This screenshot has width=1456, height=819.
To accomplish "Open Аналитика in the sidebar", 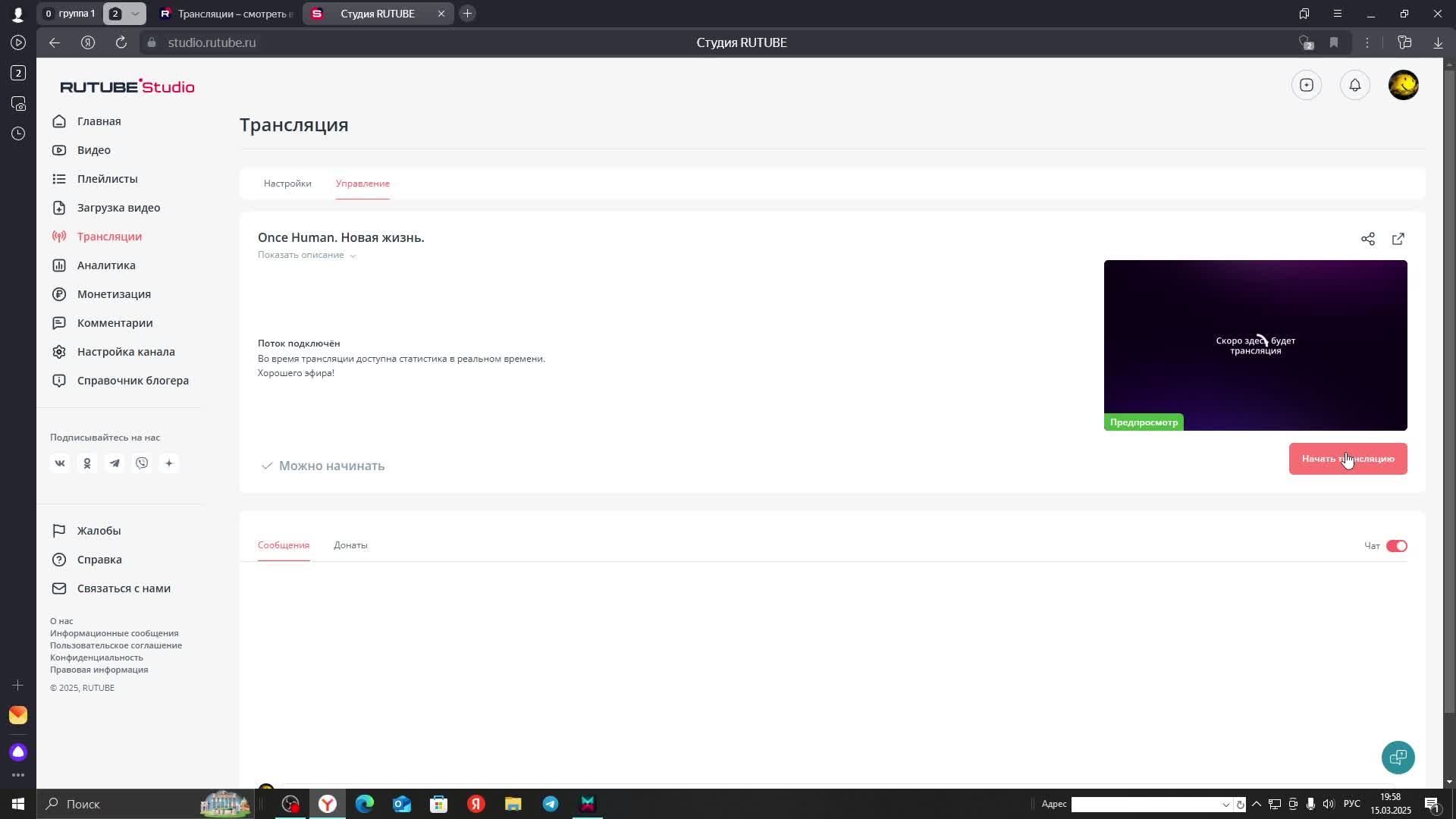I will pos(106,265).
